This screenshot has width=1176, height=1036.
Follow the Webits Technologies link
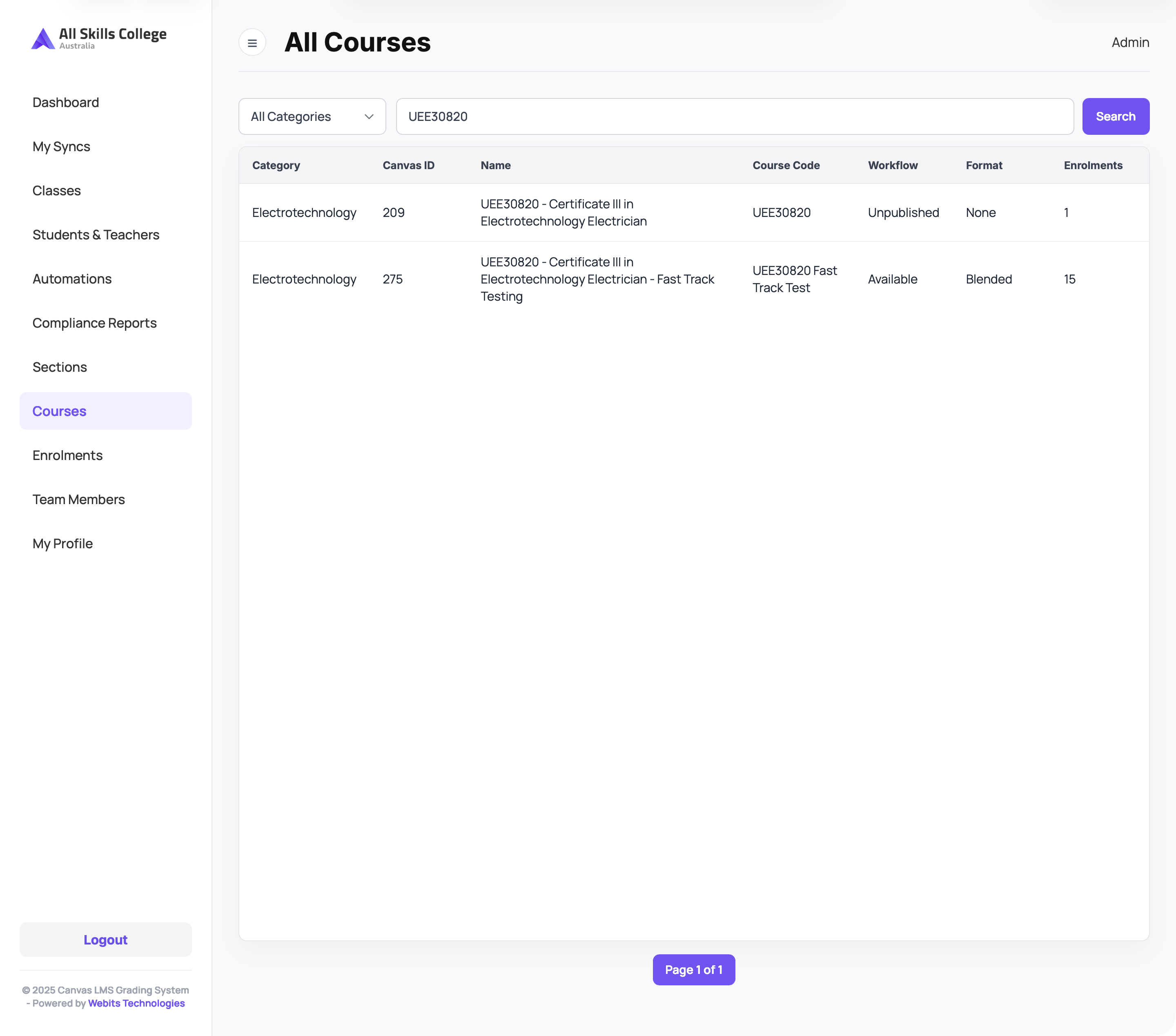click(136, 1003)
